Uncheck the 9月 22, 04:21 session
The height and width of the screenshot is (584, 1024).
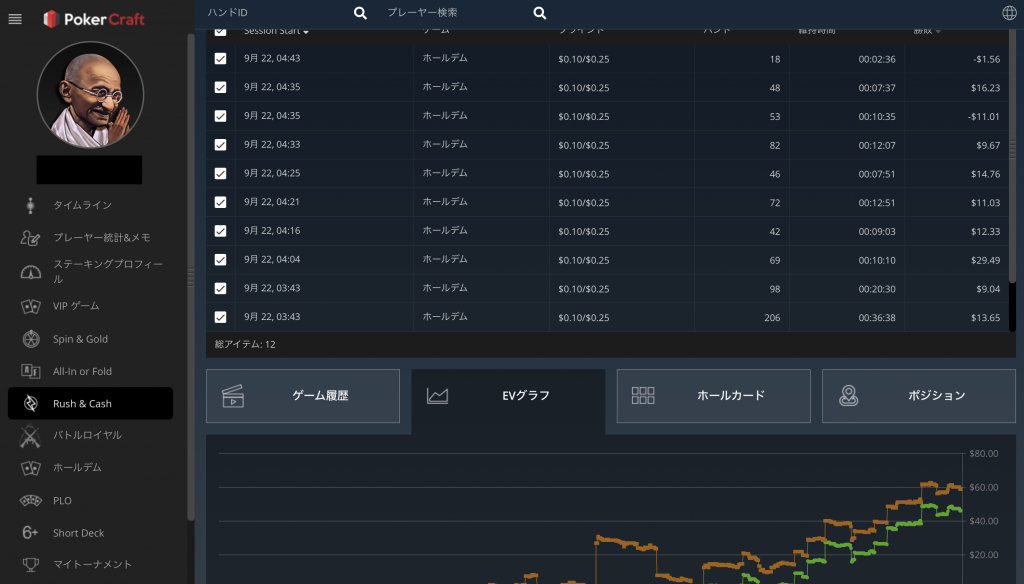click(220, 203)
